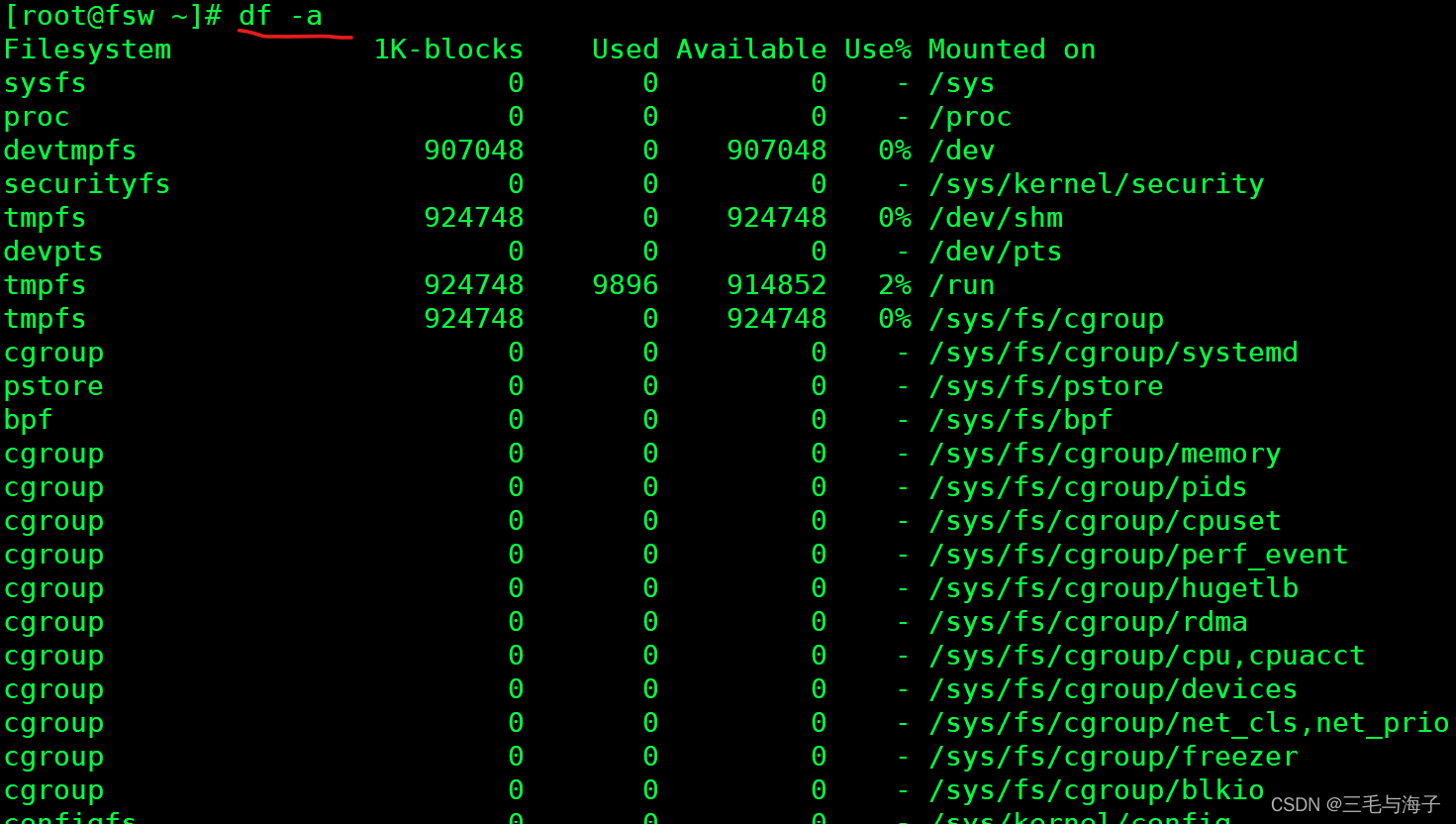
Task: Click the '/dev' mount point
Action: point(961,151)
